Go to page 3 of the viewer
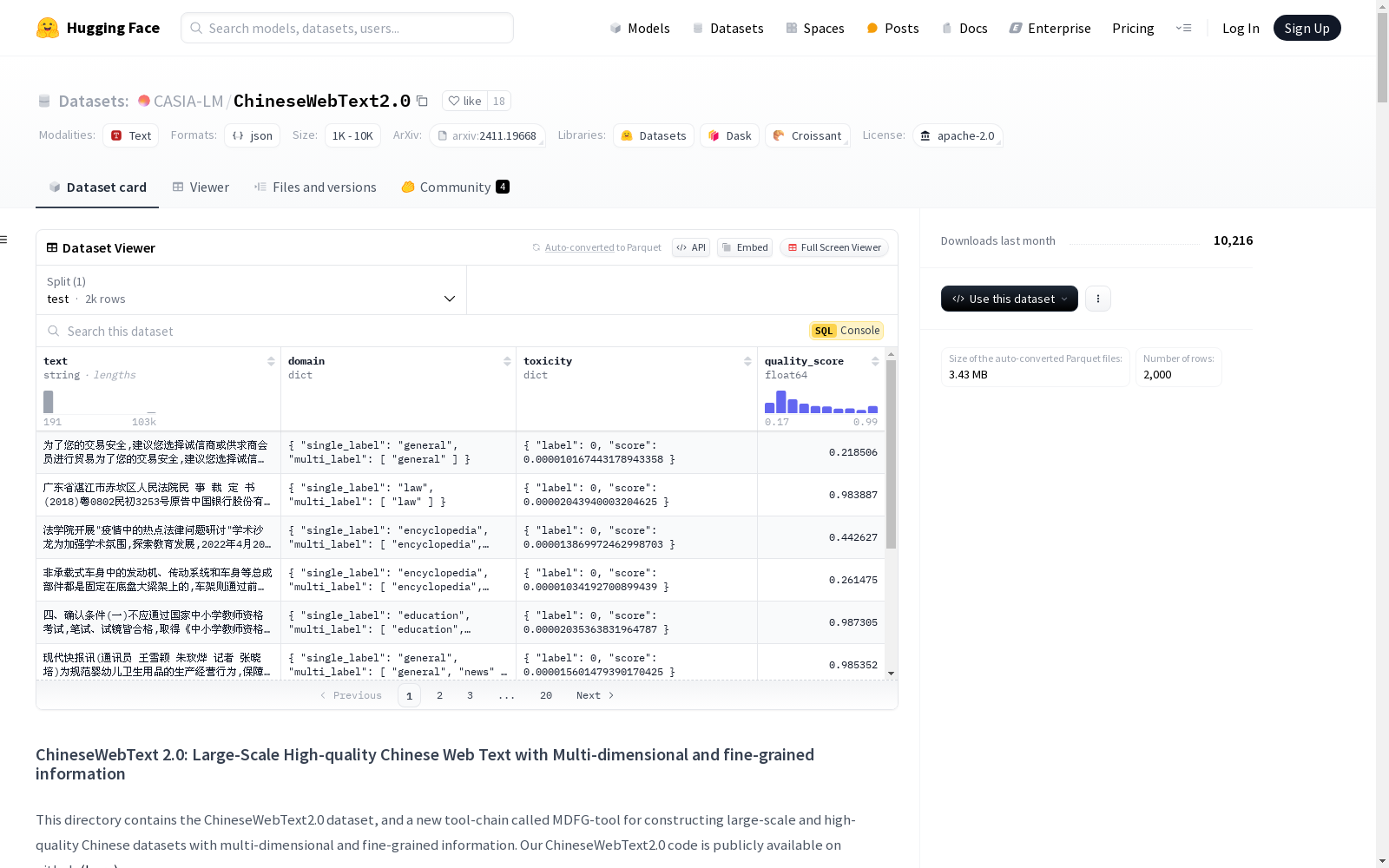Image resolution: width=1389 pixels, height=868 pixels. (x=471, y=695)
